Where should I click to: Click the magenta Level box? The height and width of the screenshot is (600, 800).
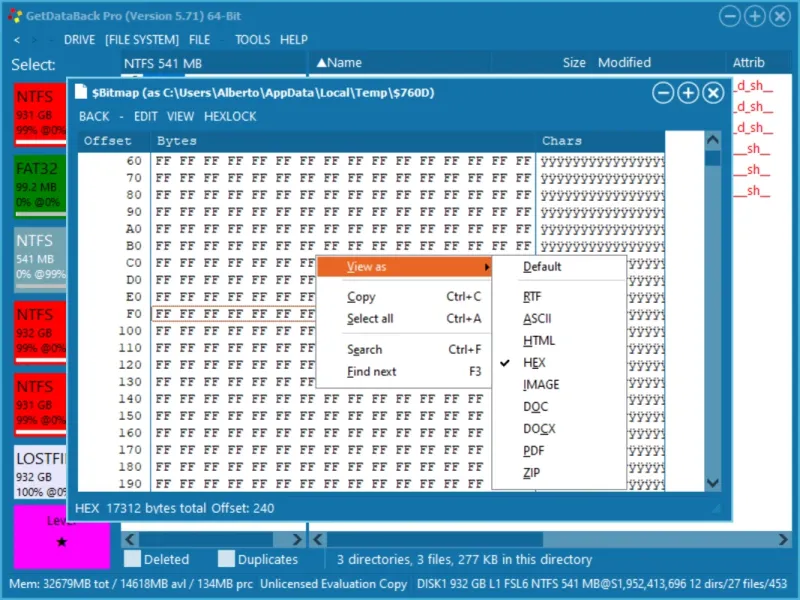click(62, 537)
